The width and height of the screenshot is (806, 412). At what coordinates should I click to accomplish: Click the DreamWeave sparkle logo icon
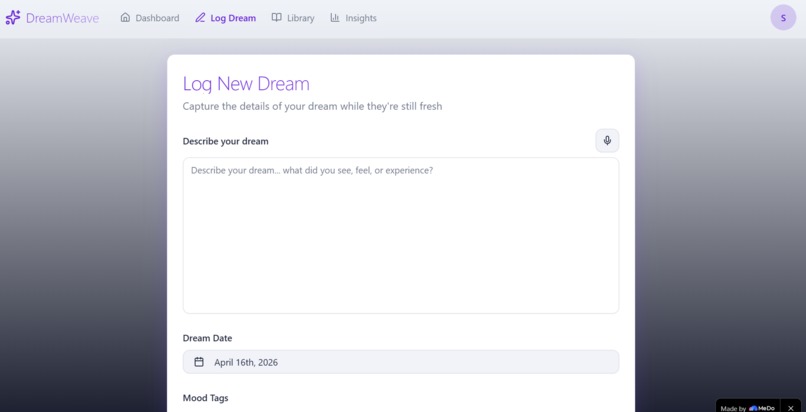pyautogui.click(x=13, y=18)
